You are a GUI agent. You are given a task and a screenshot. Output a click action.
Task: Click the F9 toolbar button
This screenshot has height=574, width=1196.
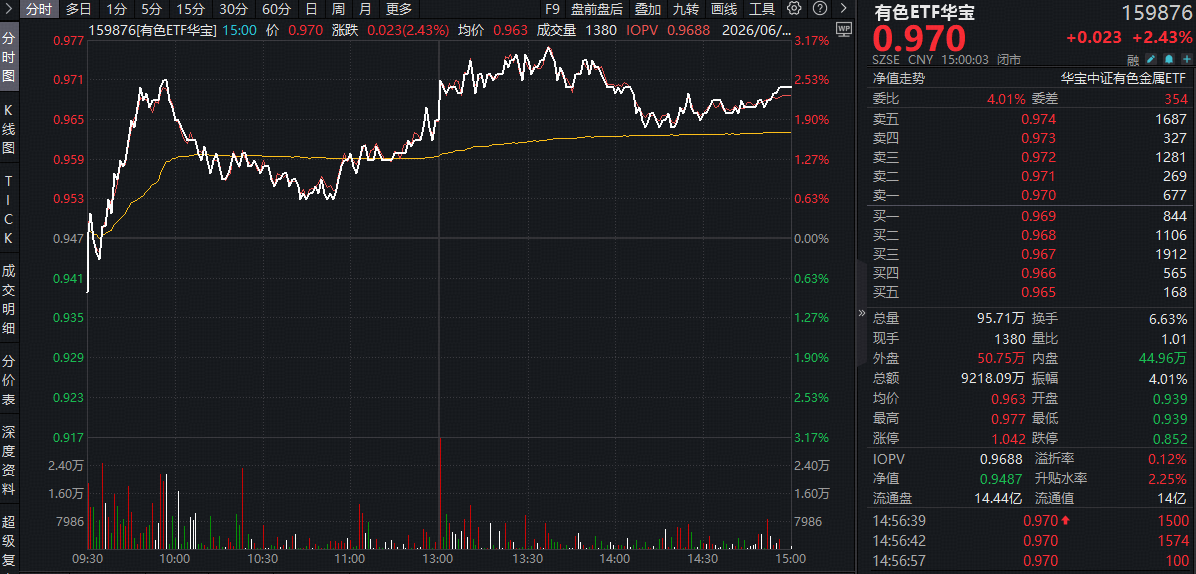point(552,9)
